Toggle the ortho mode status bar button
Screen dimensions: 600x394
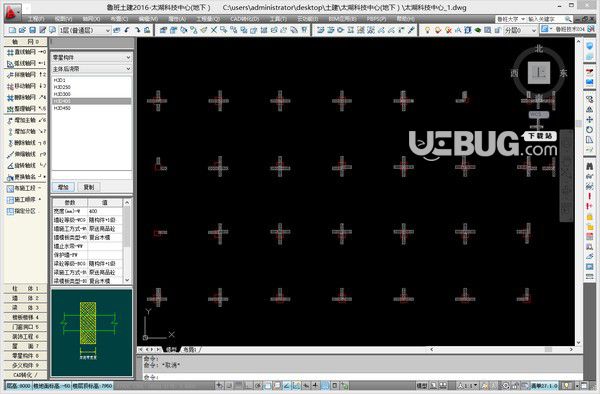[x=249, y=386]
